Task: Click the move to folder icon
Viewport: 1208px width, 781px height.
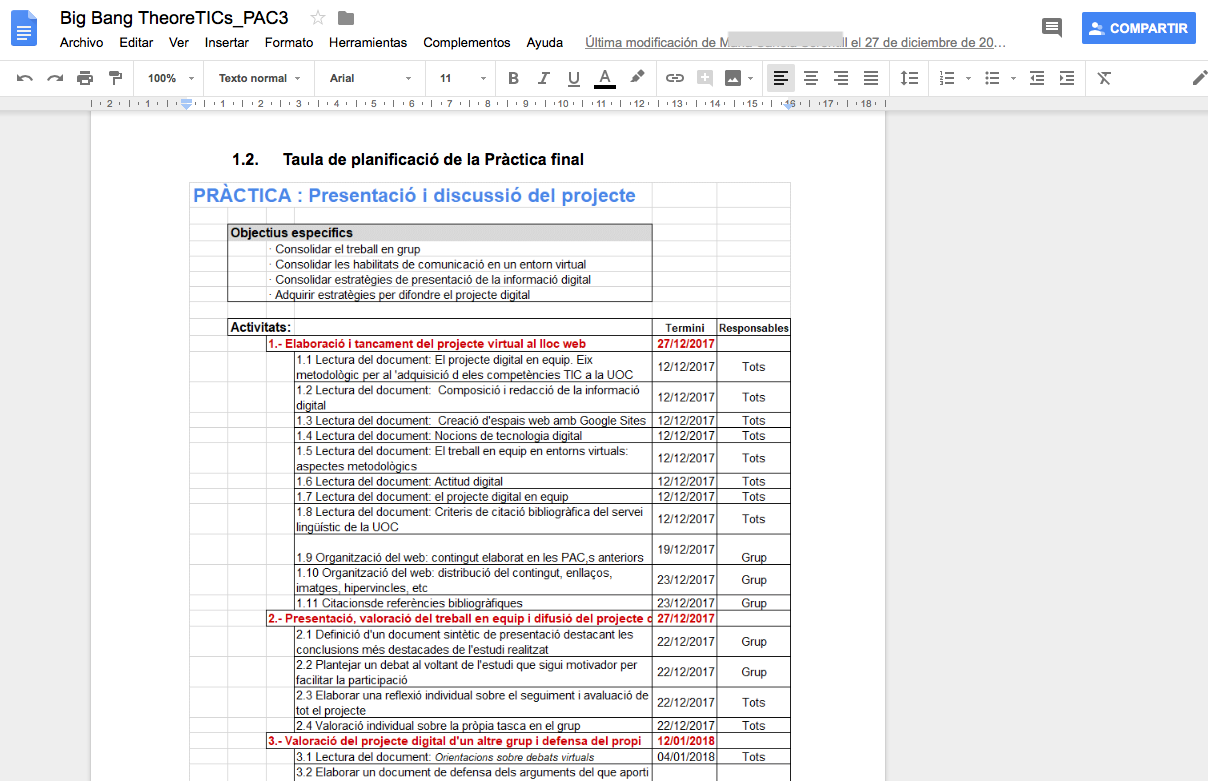Action: pyautogui.click(x=346, y=17)
